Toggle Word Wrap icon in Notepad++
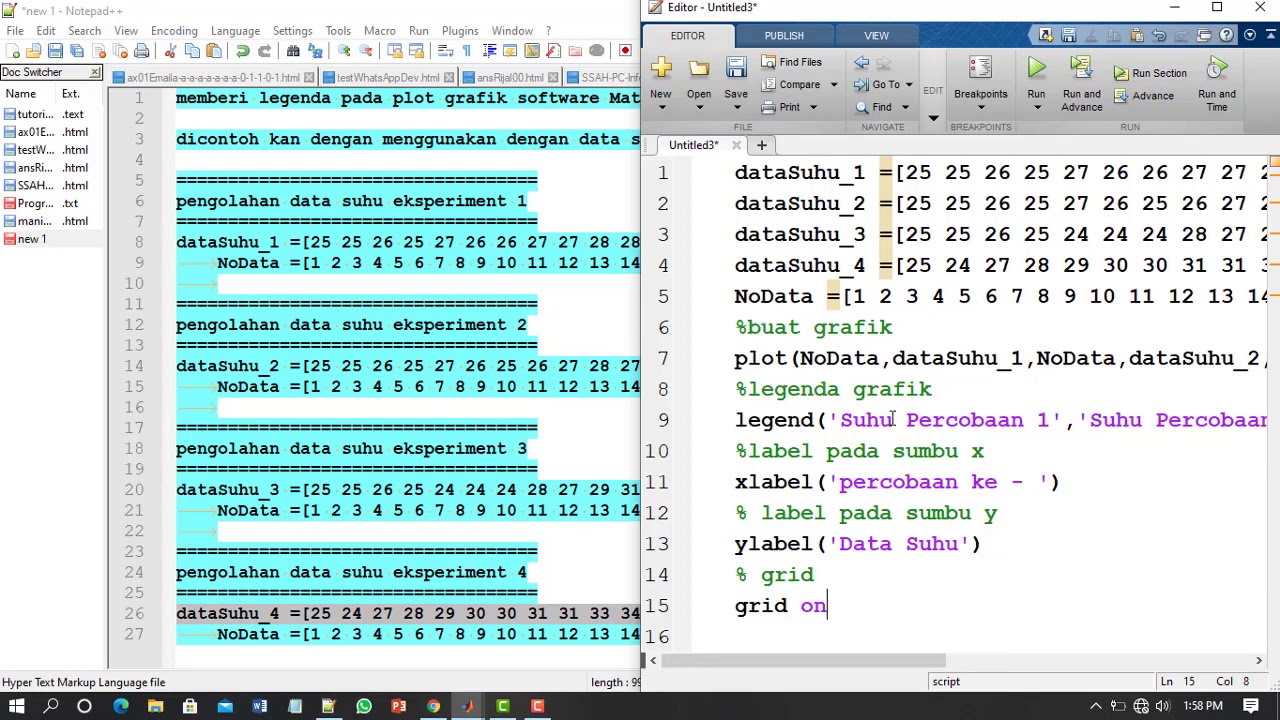Viewport: 1280px width, 720px height. tap(445, 51)
